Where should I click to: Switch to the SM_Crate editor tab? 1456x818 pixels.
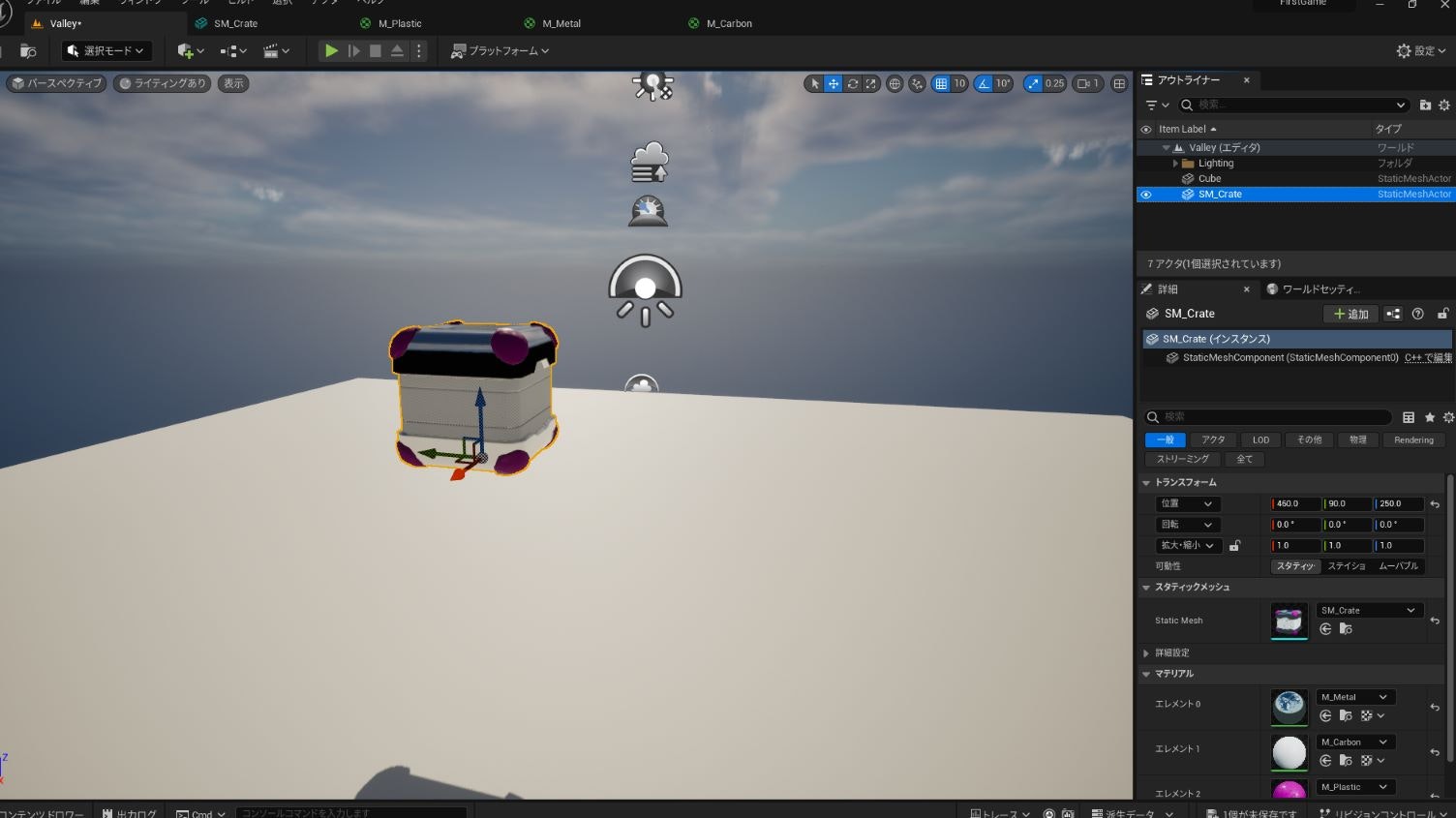[x=236, y=23]
